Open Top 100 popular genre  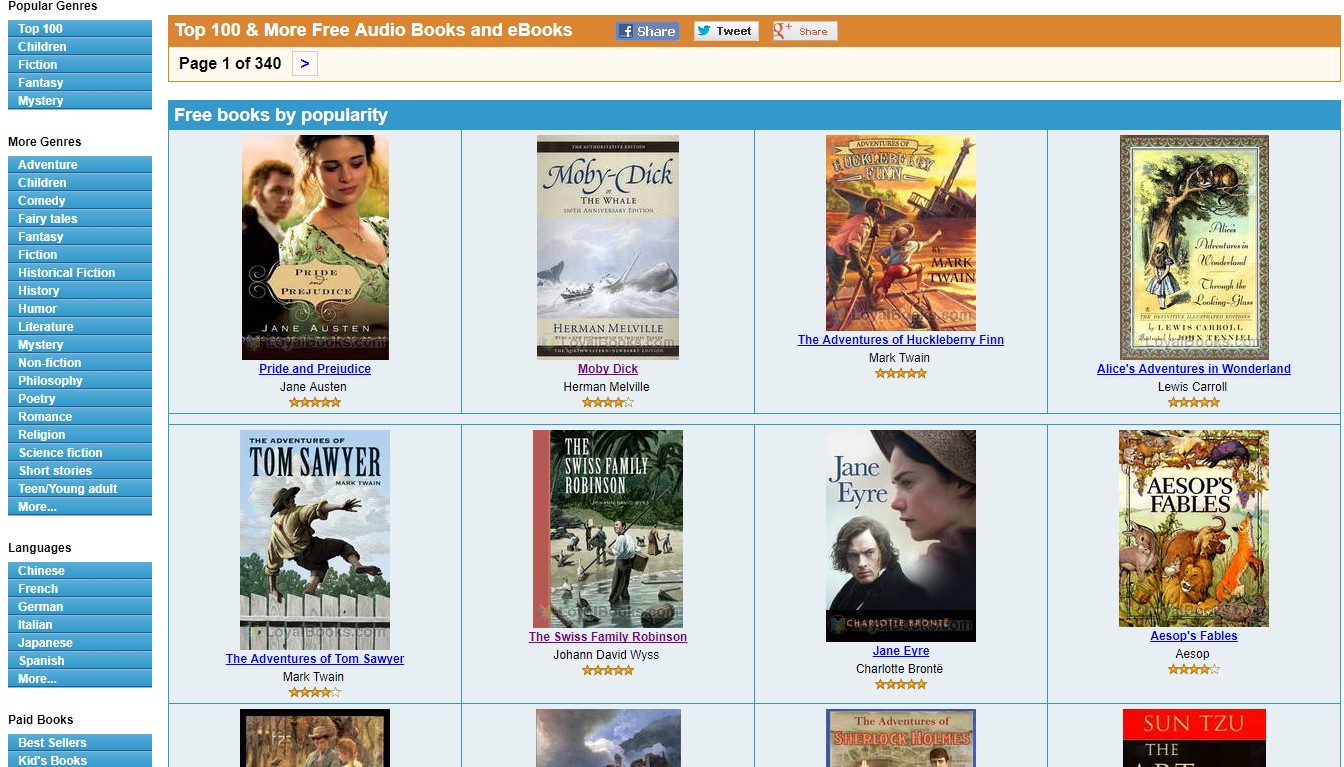click(80, 29)
